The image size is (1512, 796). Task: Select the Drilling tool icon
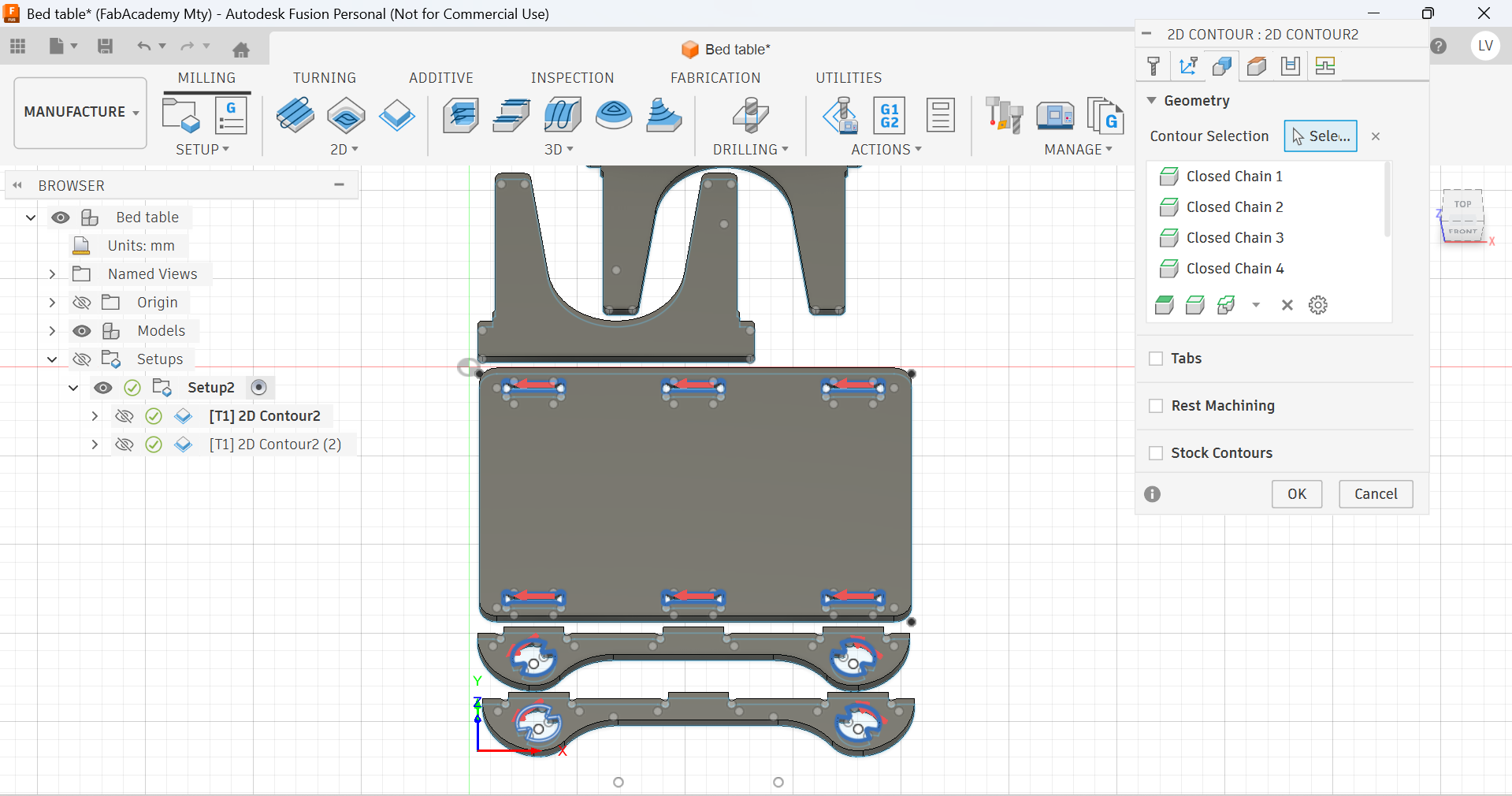coord(749,116)
